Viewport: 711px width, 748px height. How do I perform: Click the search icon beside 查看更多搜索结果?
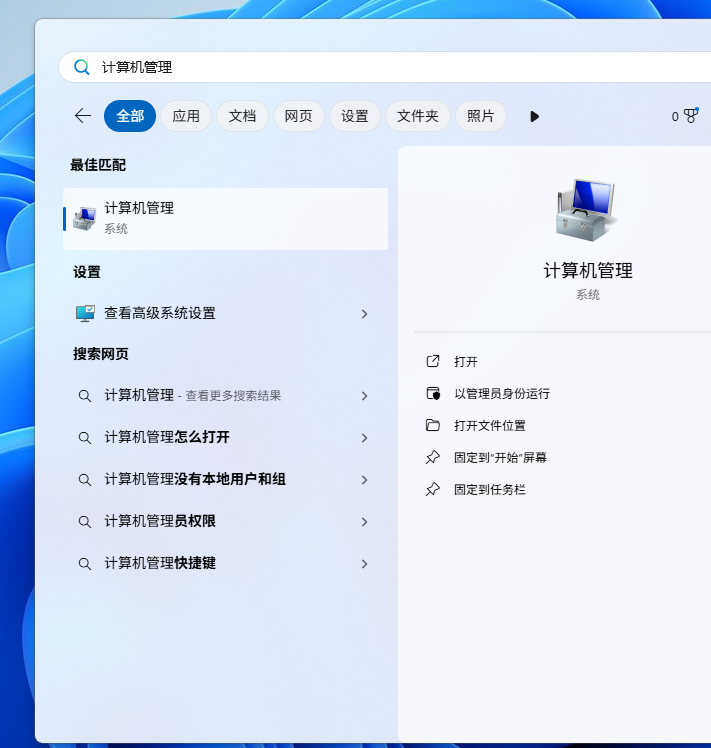point(84,395)
